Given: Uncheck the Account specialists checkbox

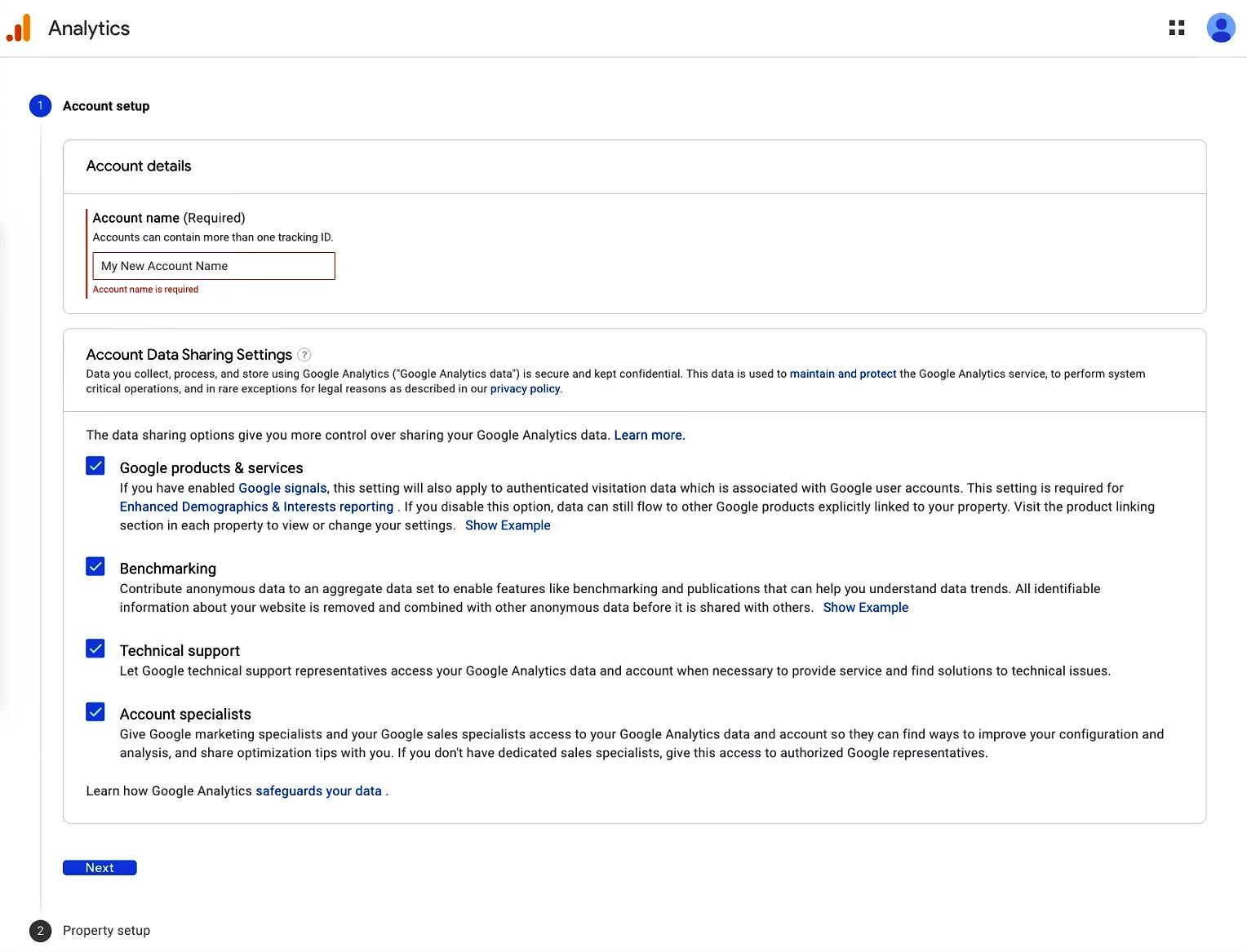Looking at the screenshot, I should (x=95, y=712).
